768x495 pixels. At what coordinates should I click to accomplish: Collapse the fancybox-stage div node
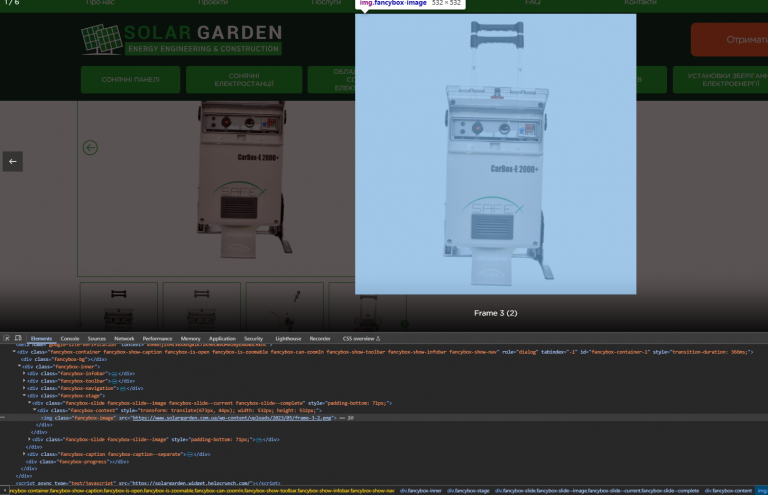click(x=24, y=396)
